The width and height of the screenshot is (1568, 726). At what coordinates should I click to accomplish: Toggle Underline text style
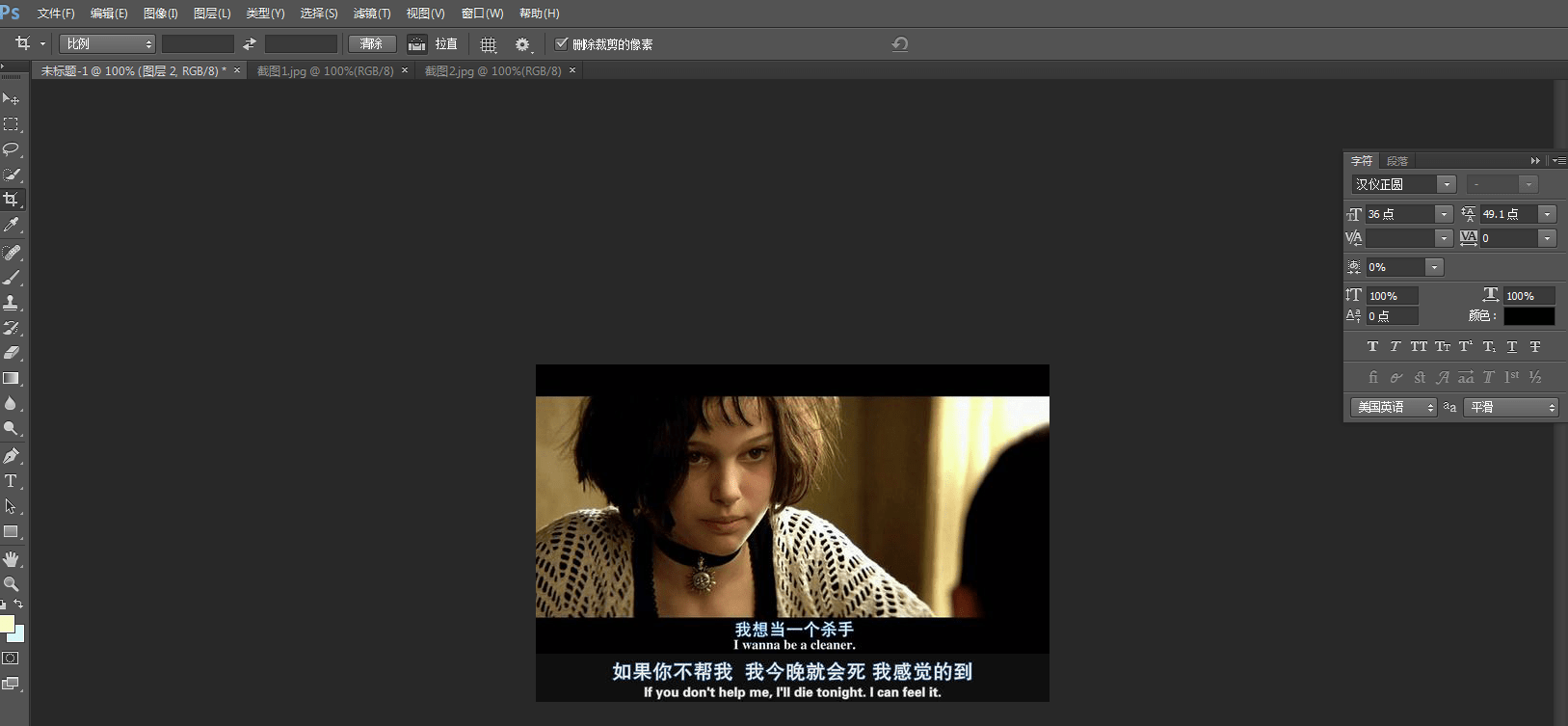[1512, 346]
